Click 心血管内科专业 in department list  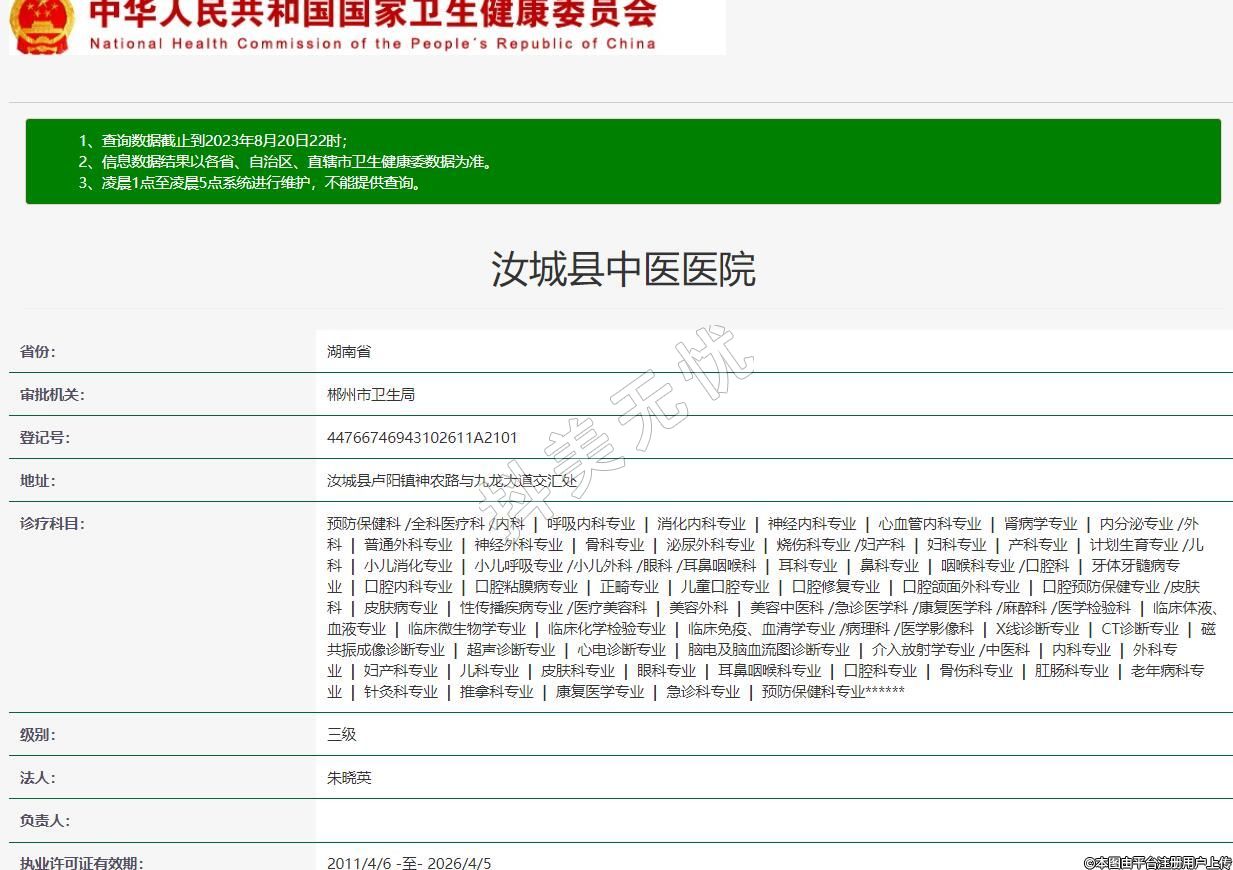[x=929, y=524]
